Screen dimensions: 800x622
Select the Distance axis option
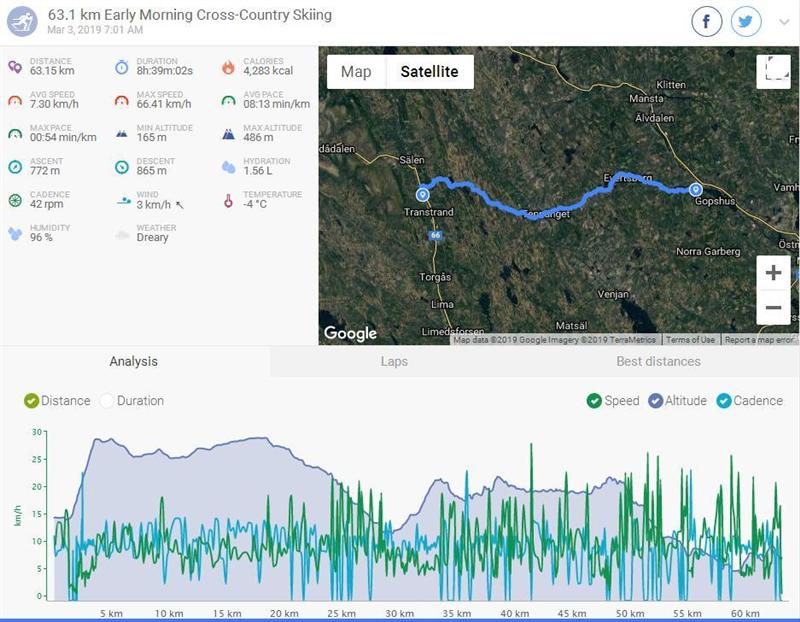click(57, 401)
